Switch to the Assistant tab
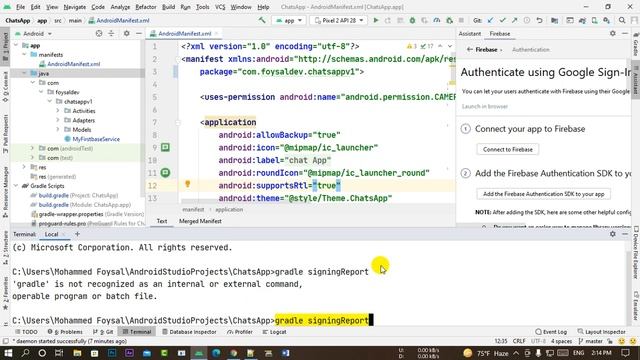Image resolution: width=640 pixels, height=360 pixels. pyautogui.click(x=469, y=33)
